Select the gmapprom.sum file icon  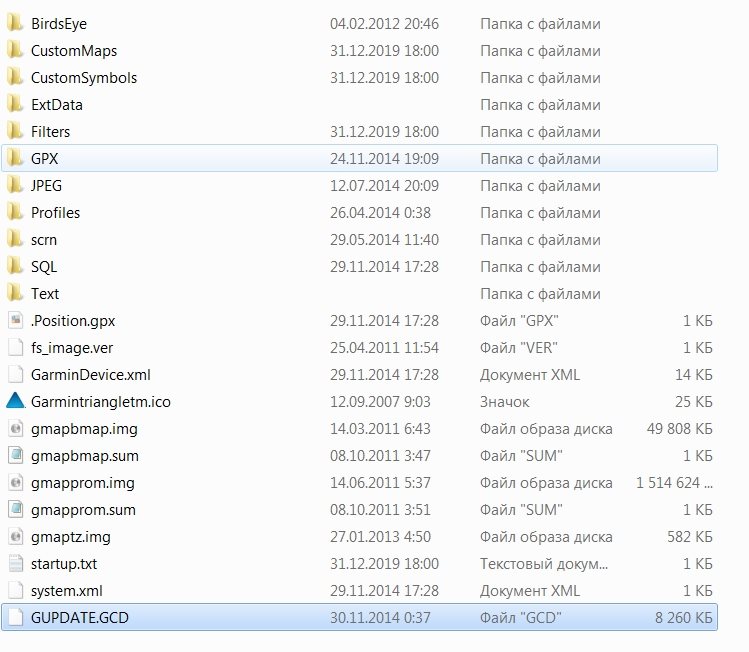(x=15, y=509)
